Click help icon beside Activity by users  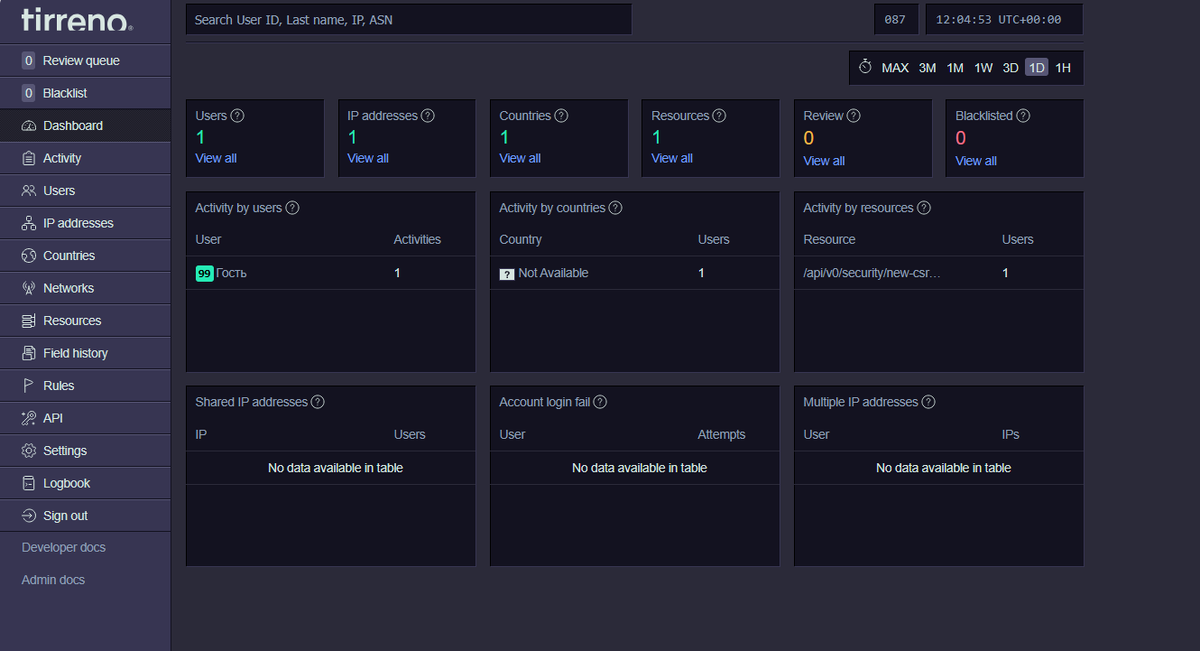pos(292,208)
